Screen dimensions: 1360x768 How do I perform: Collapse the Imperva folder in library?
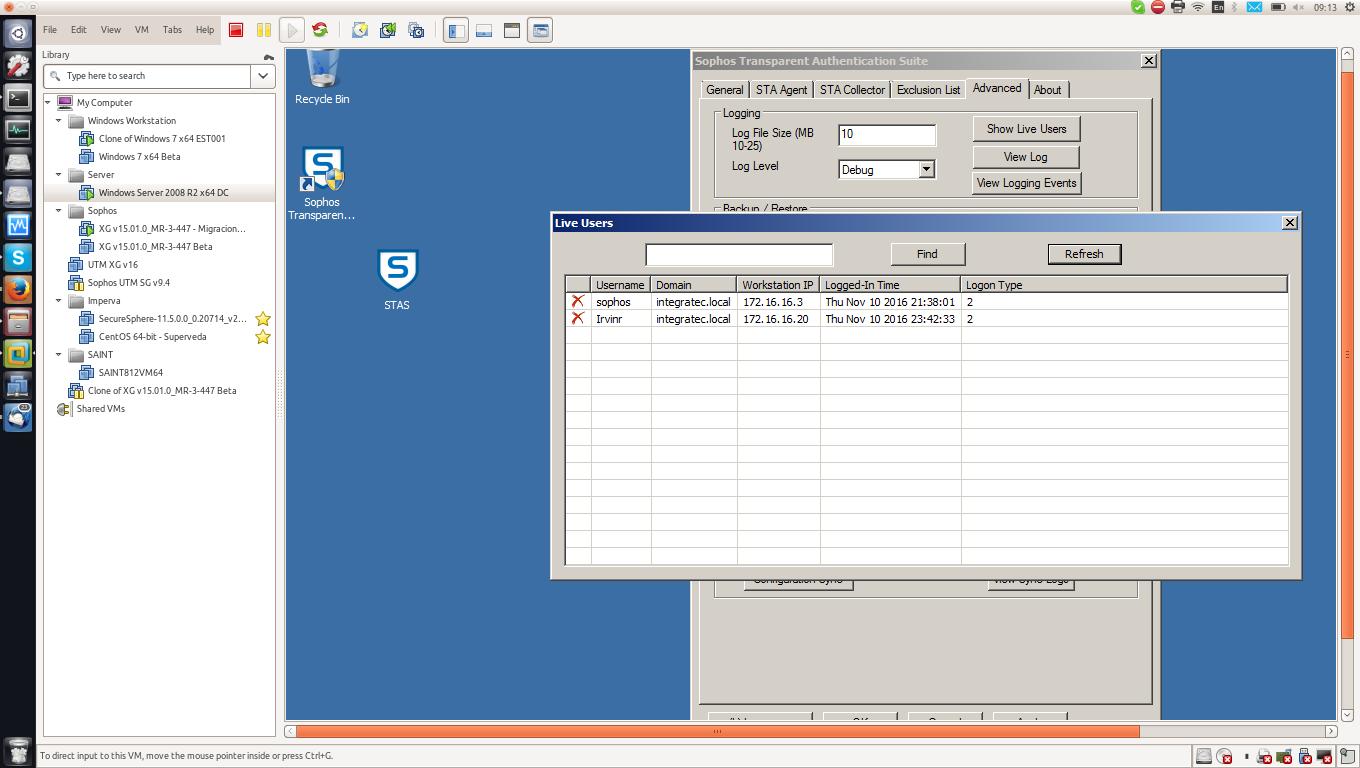(59, 300)
